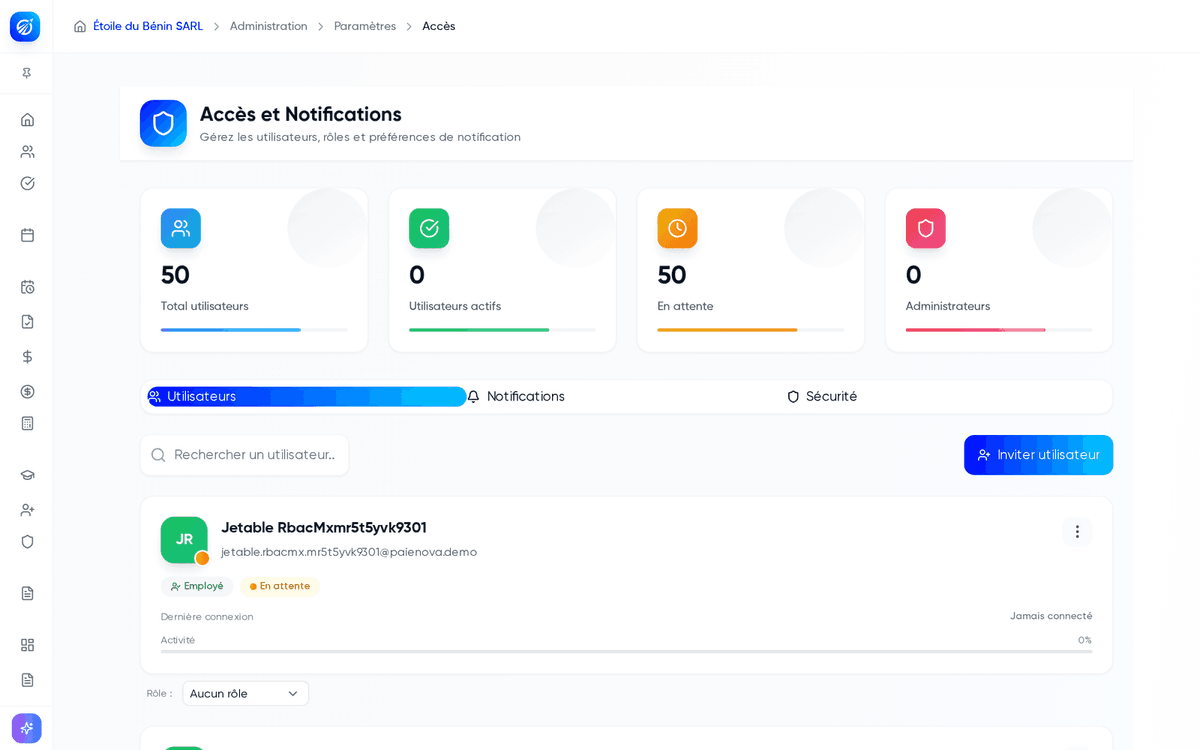
Task: Launch the purple sparkle AI assistant button
Action: tap(27, 728)
